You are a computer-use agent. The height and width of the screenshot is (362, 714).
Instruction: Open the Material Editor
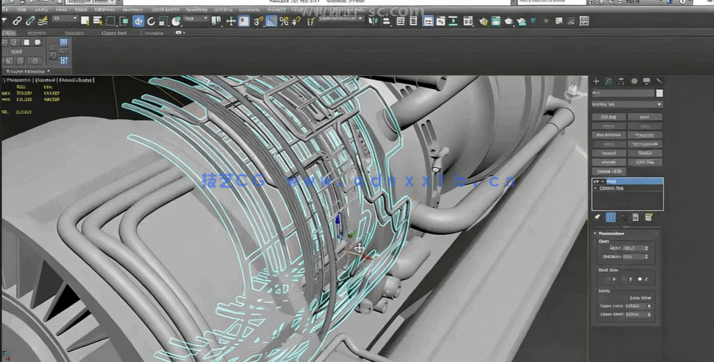coord(468,21)
